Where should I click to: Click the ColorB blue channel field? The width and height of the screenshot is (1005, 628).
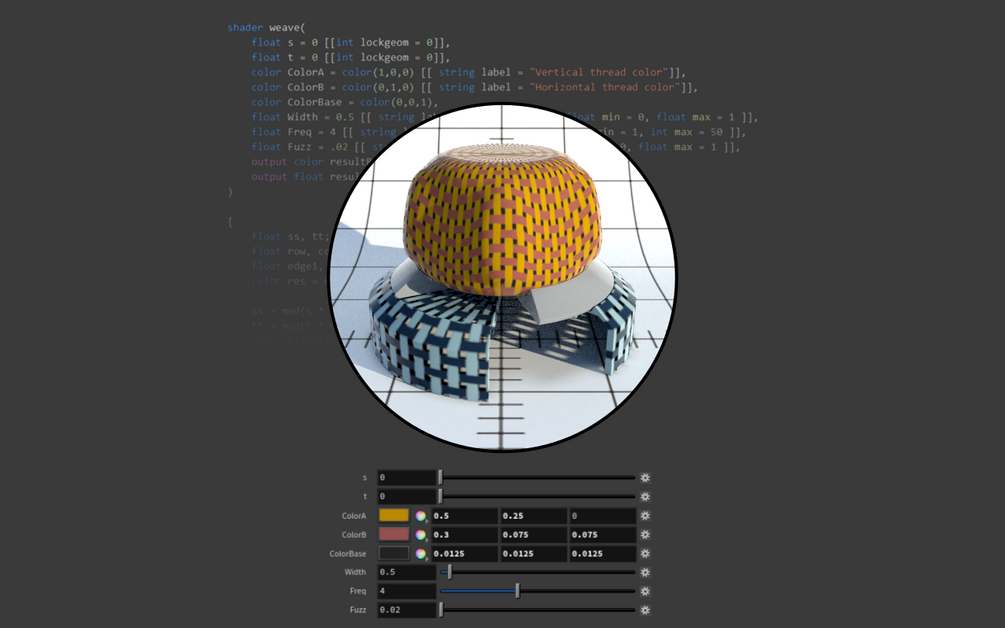(x=602, y=534)
